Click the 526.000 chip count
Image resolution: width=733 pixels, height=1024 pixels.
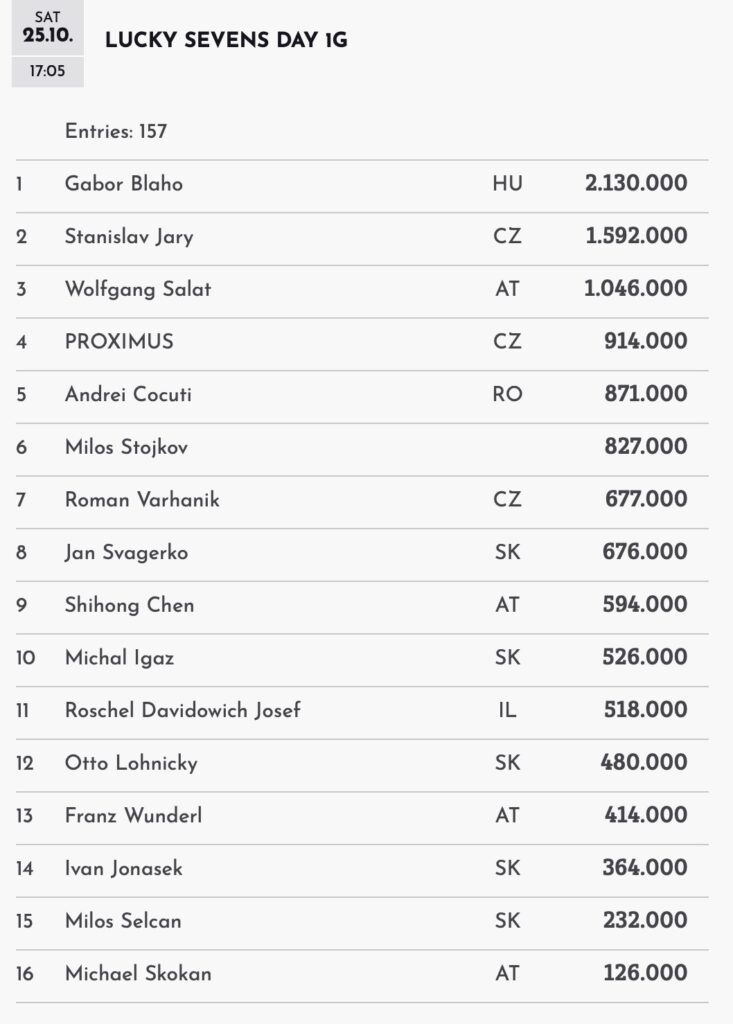[x=646, y=657]
